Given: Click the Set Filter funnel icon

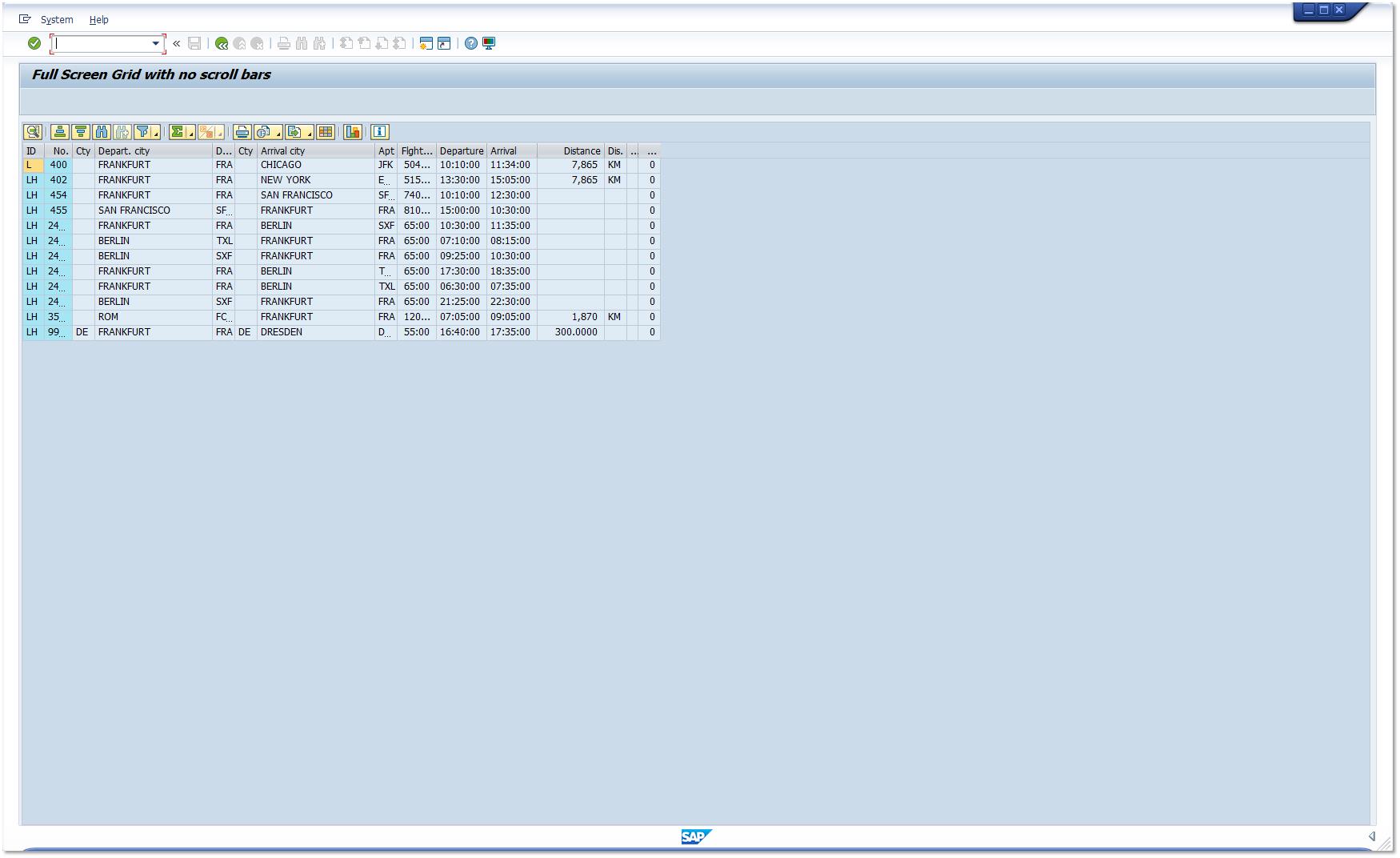Looking at the screenshot, I should 142,132.
